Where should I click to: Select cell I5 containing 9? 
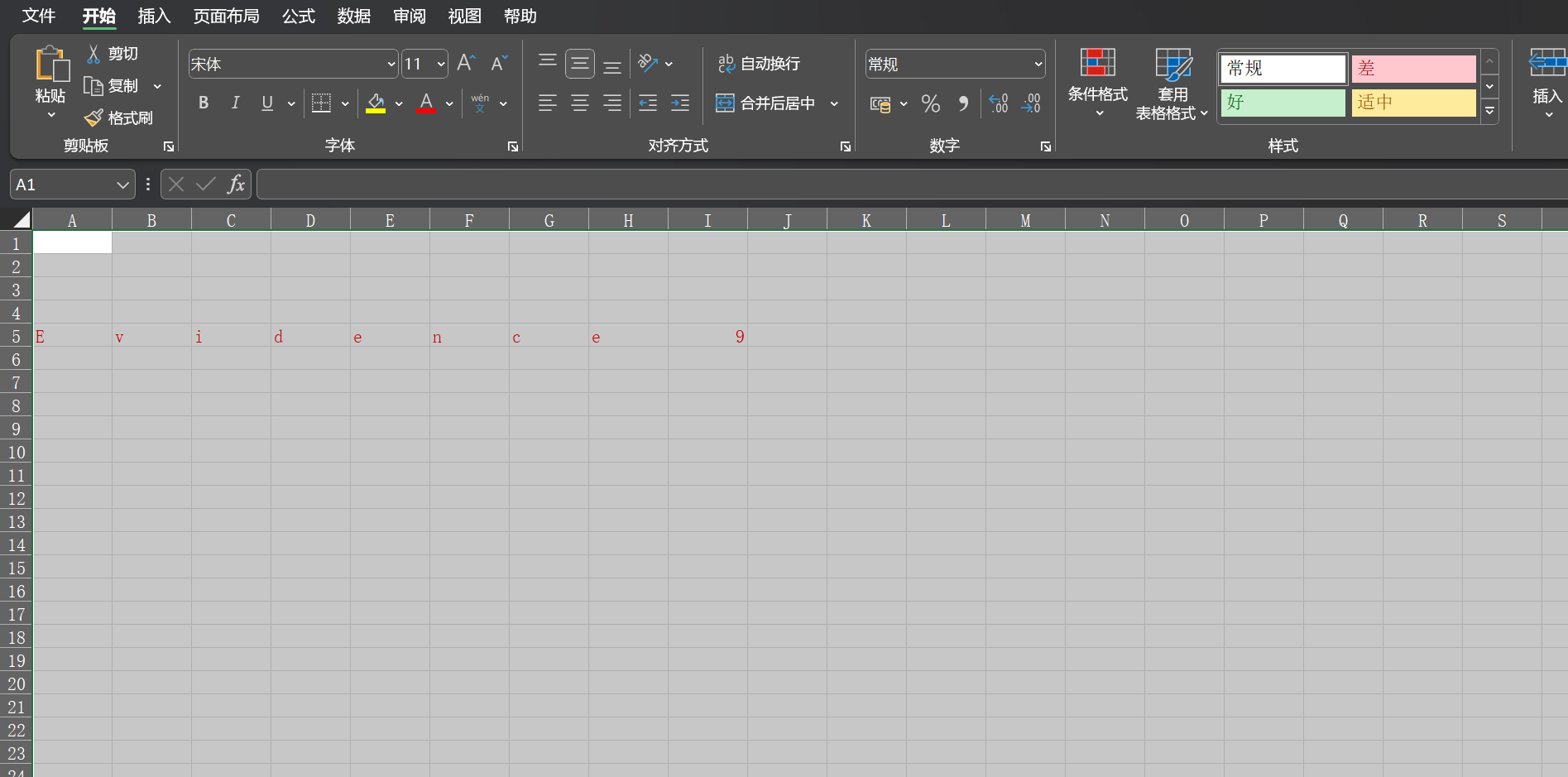[x=707, y=336]
